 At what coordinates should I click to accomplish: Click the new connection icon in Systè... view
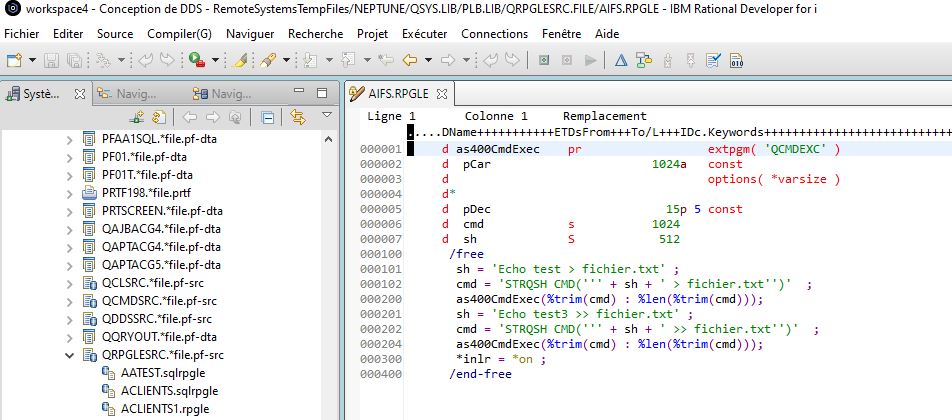click(x=137, y=117)
